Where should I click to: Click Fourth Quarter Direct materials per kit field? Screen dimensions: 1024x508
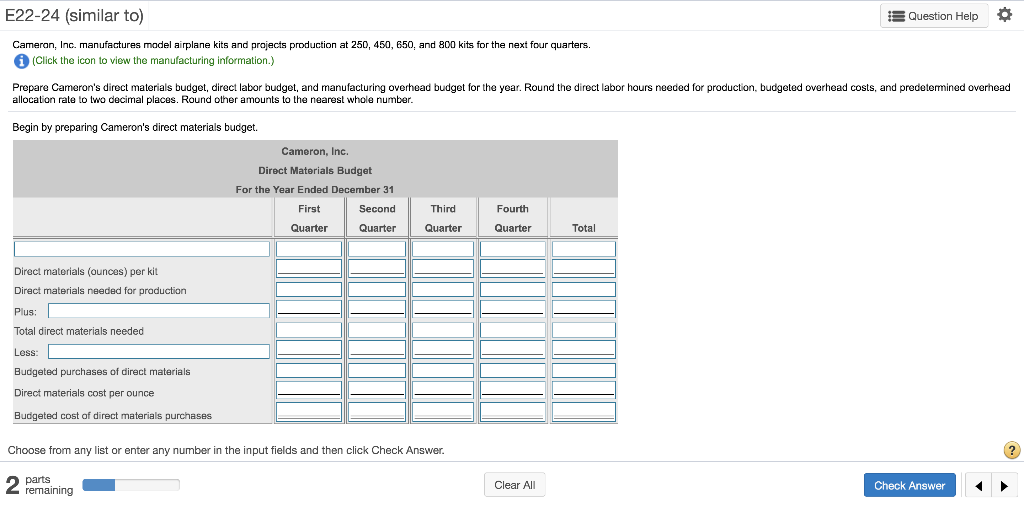(513, 268)
